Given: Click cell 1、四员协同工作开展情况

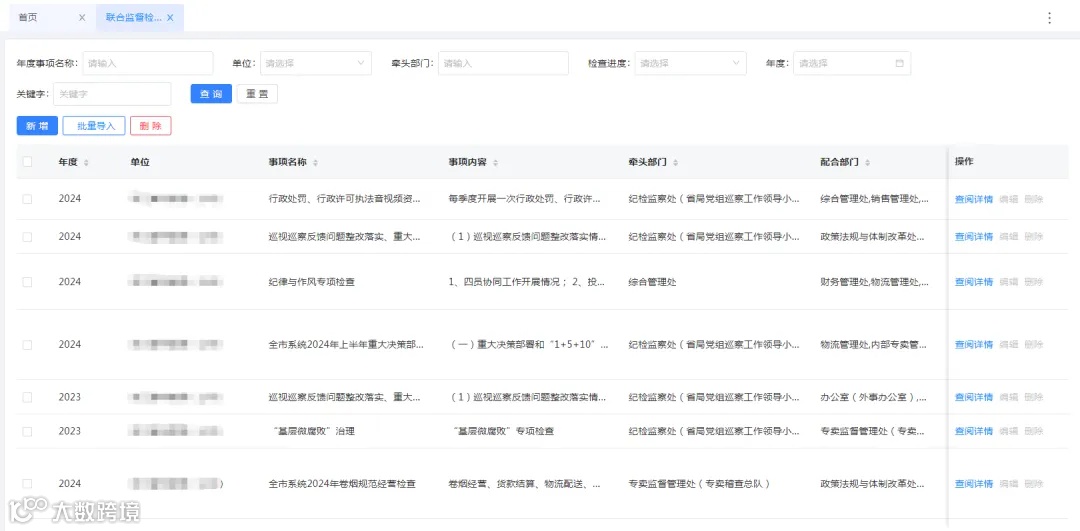Looking at the screenshot, I should pos(527,282).
